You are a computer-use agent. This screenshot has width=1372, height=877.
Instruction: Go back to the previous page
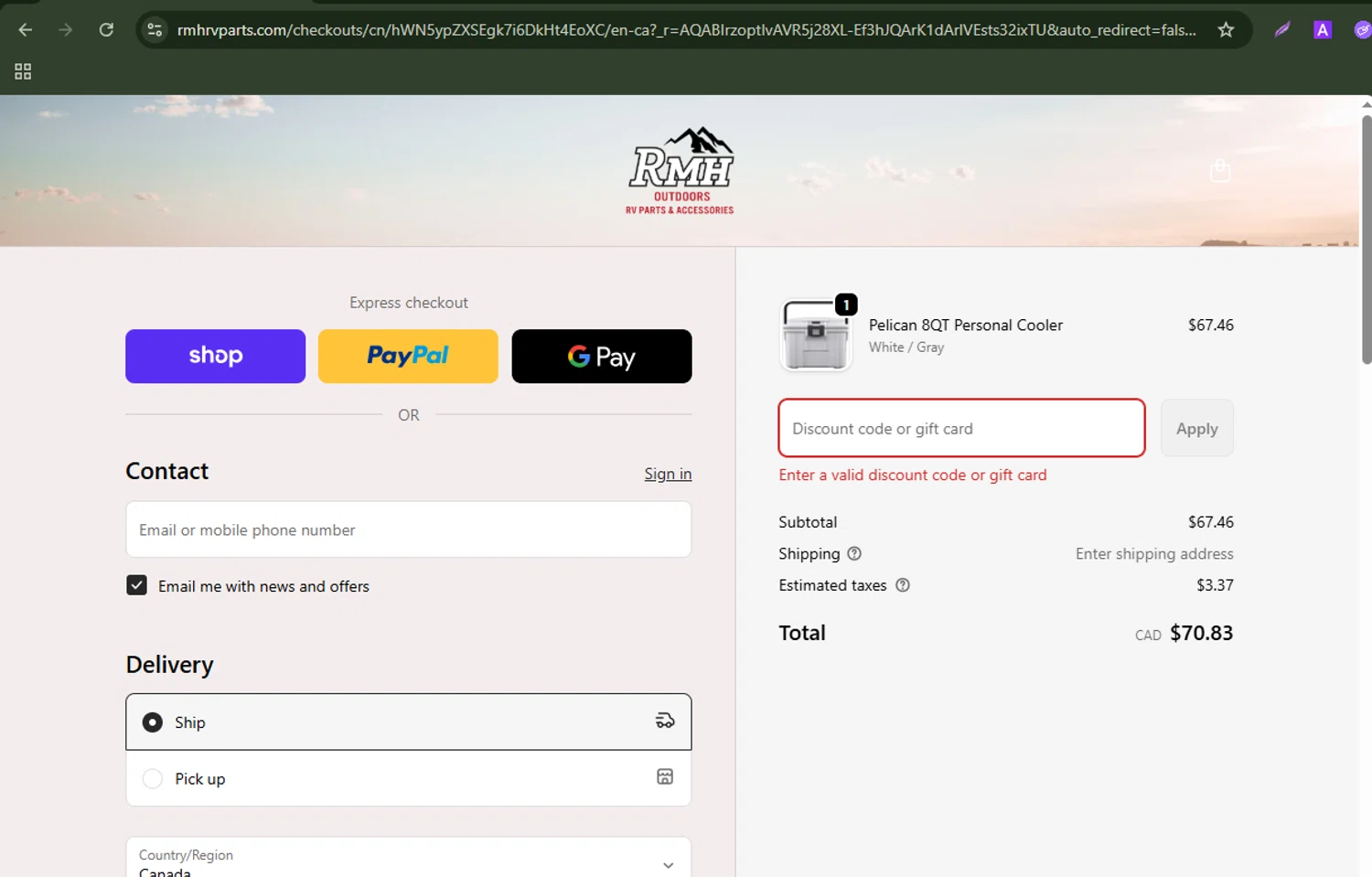(x=25, y=30)
